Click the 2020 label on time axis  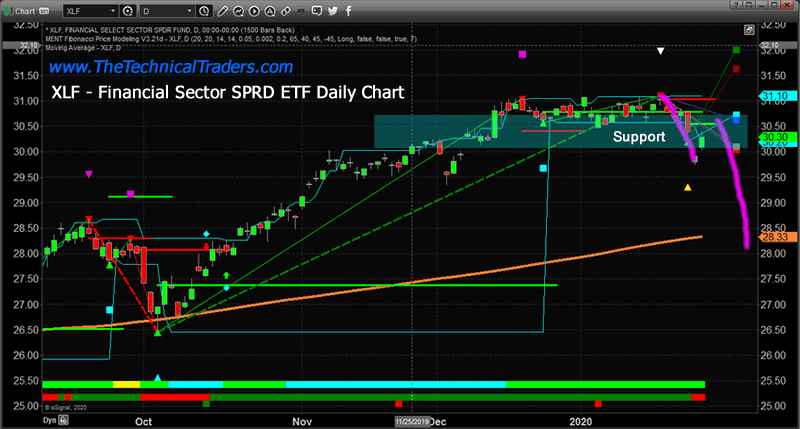(x=581, y=422)
